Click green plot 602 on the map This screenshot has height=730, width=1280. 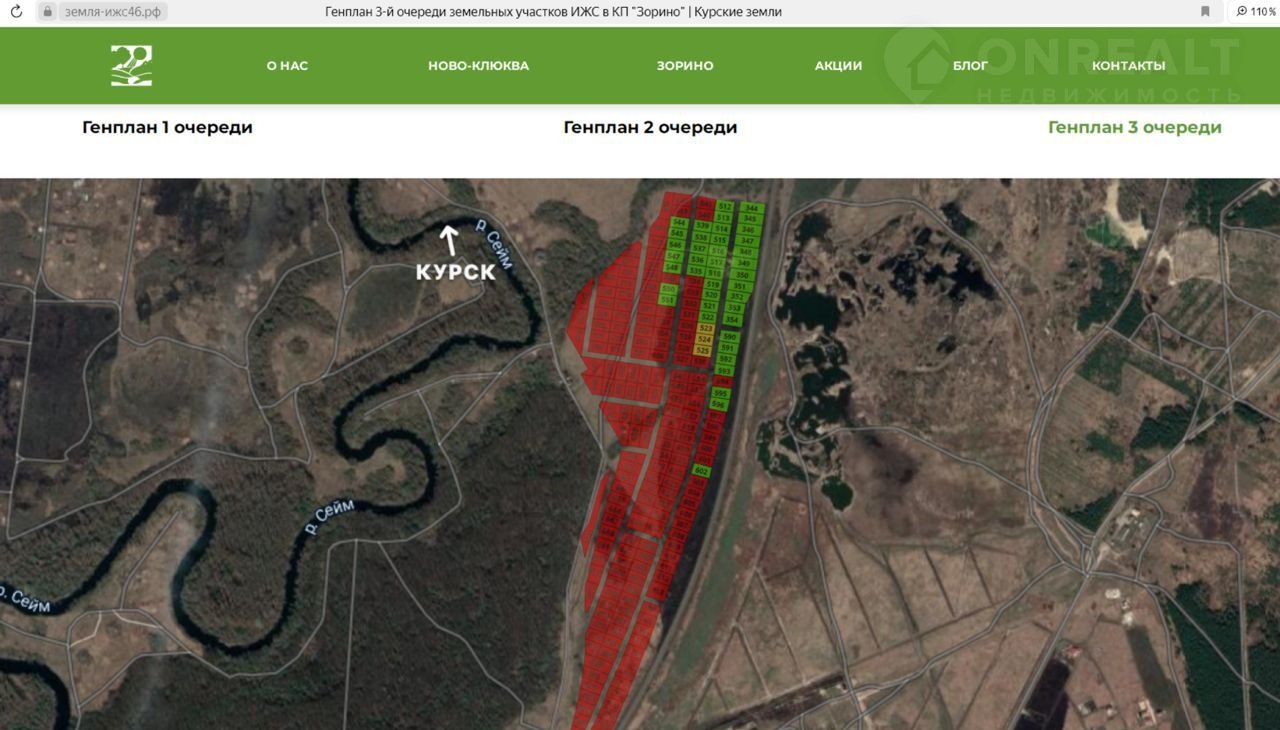click(x=701, y=471)
